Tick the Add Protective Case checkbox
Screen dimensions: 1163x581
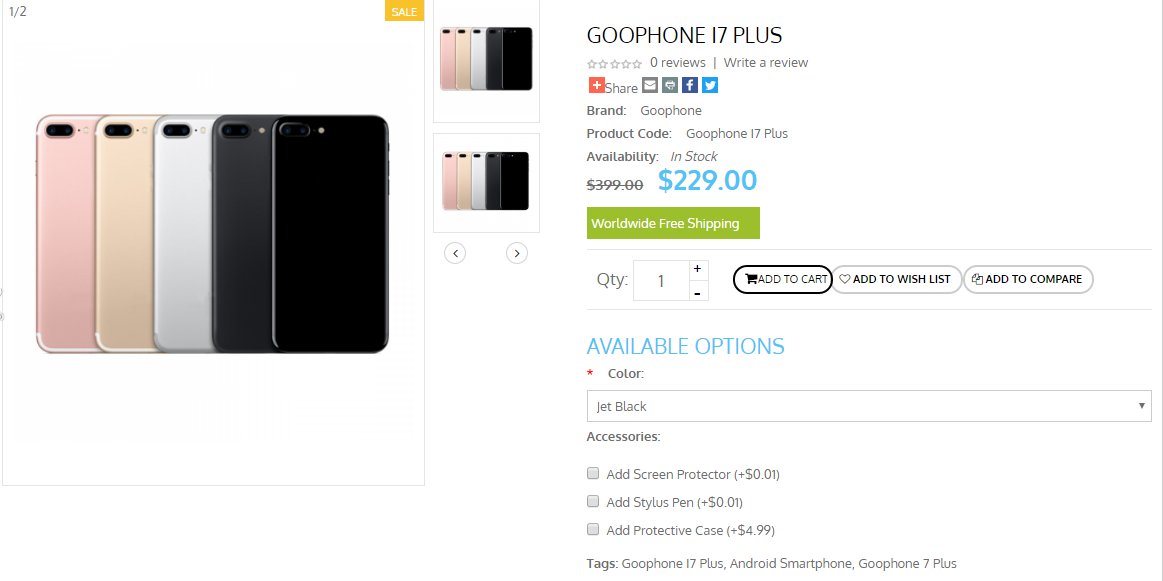point(593,529)
